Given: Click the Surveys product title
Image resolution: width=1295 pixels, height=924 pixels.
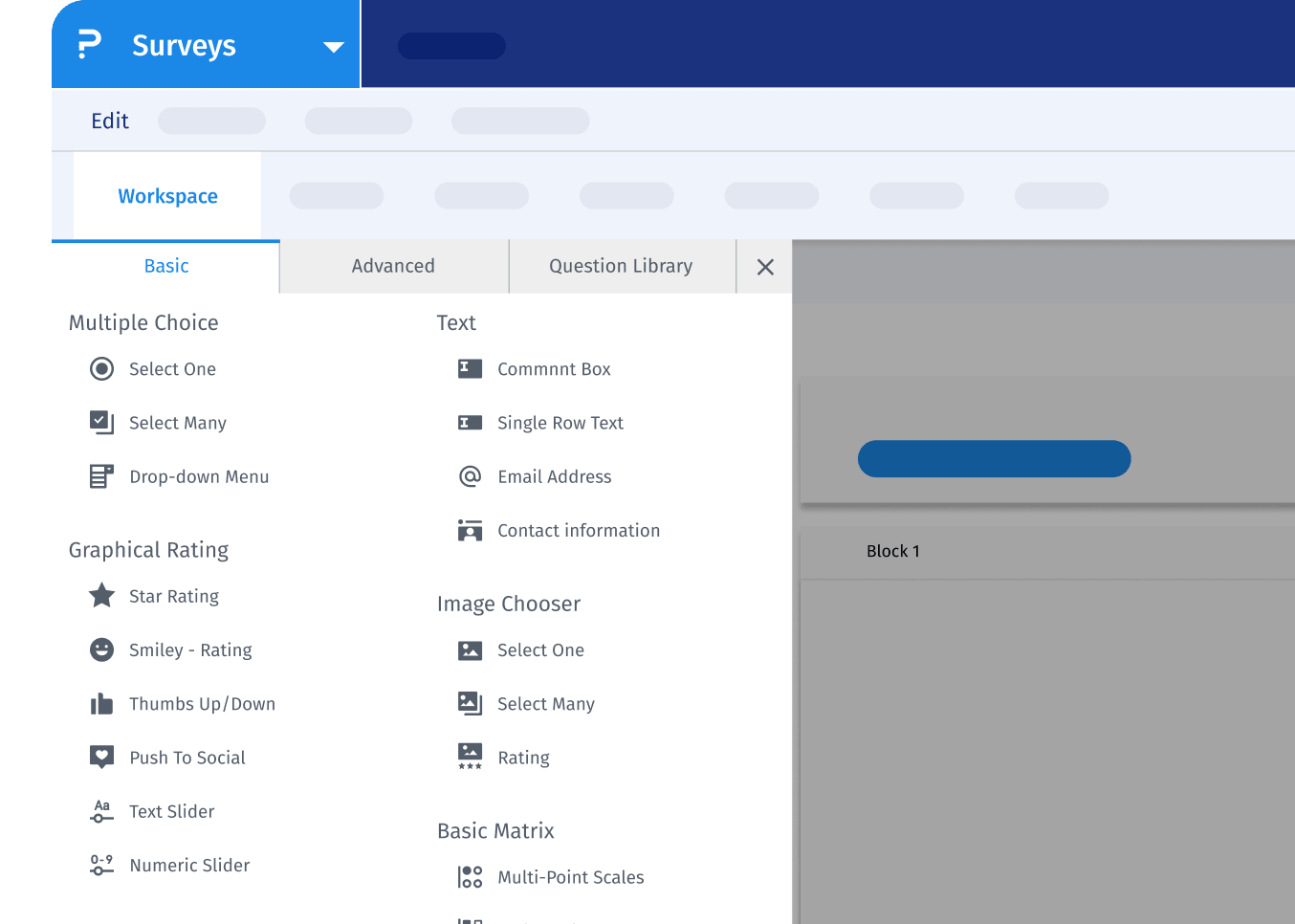Looking at the screenshot, I should [184, 45].
